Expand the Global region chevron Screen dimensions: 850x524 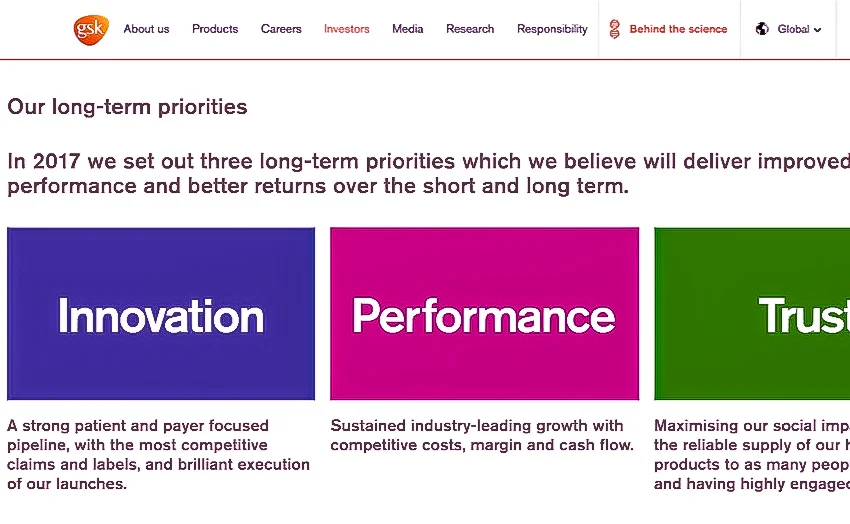tap(817, 30)
